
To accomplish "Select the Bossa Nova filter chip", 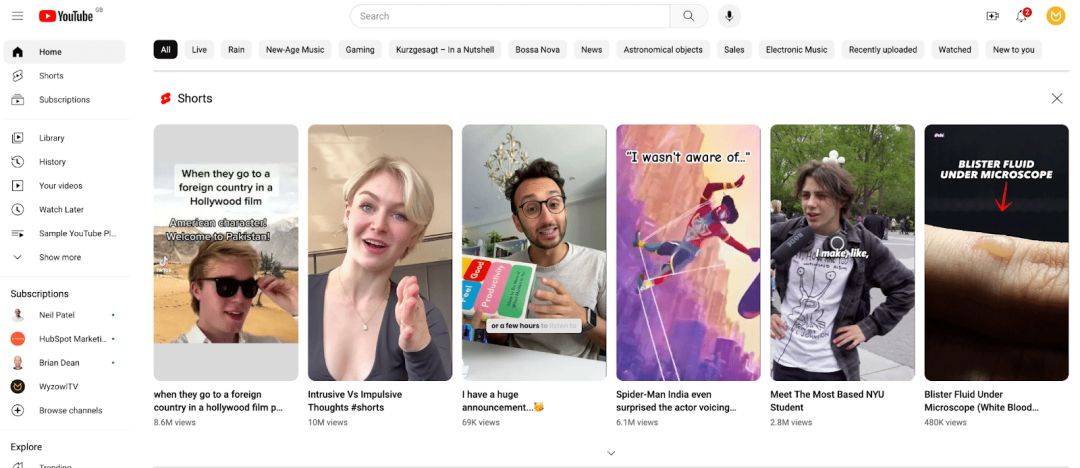I will coord(537,50).
